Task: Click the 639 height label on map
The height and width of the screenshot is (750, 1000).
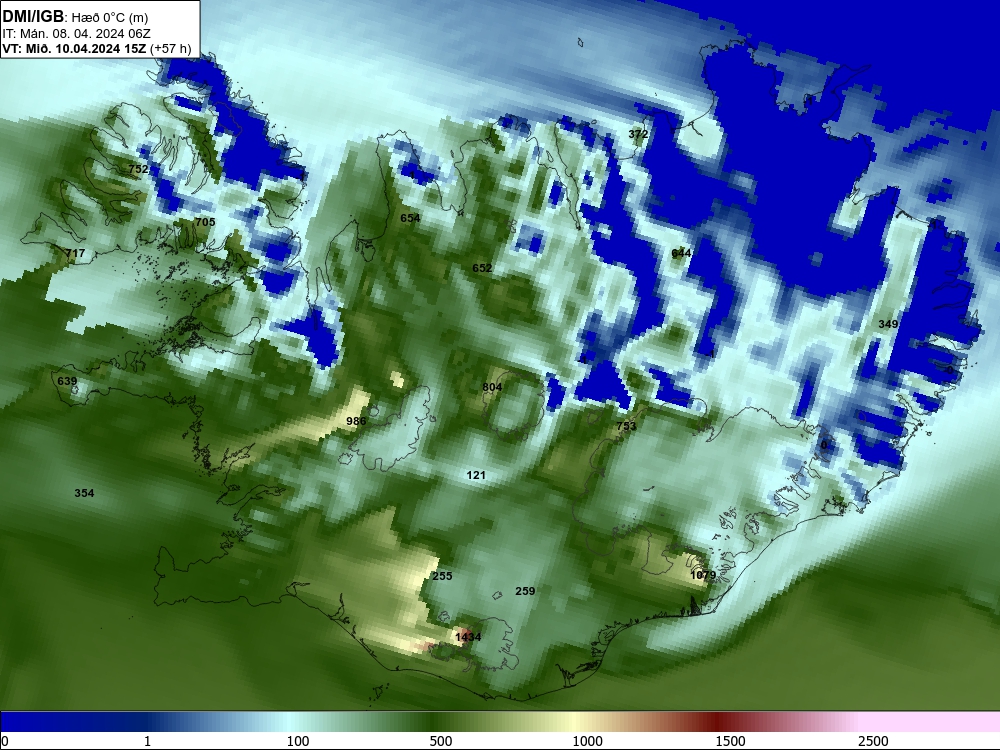Action: click(67, 381)
